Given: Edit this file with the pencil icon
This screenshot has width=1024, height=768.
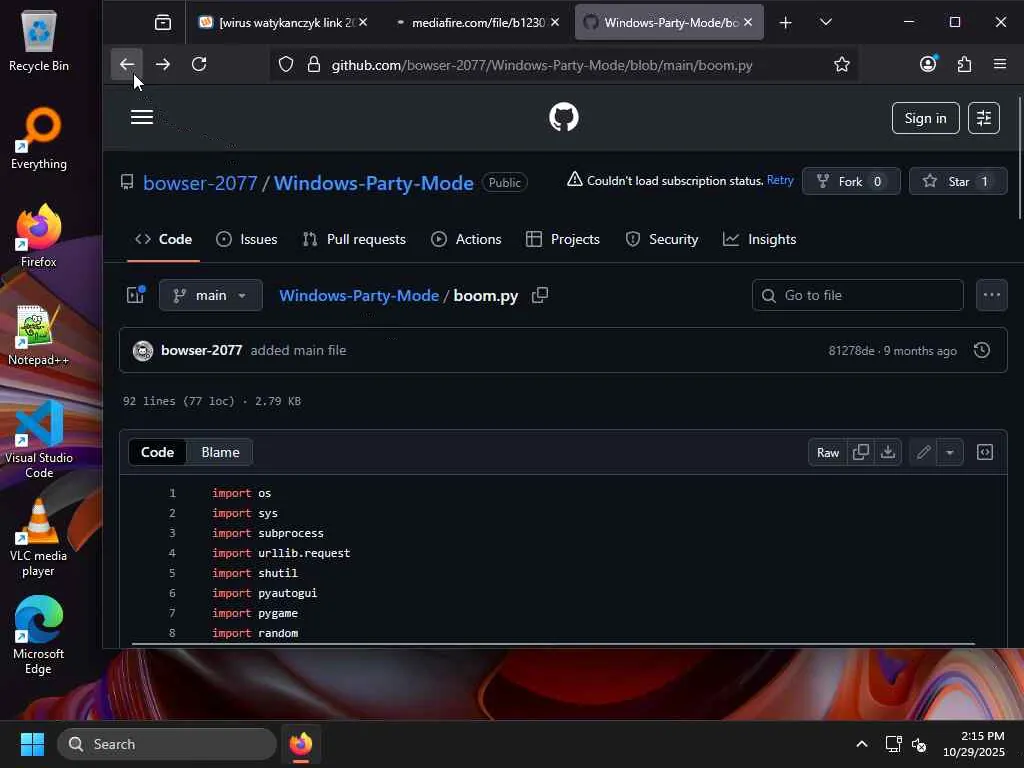Looking at the screenshot, I should coord(923,453).
